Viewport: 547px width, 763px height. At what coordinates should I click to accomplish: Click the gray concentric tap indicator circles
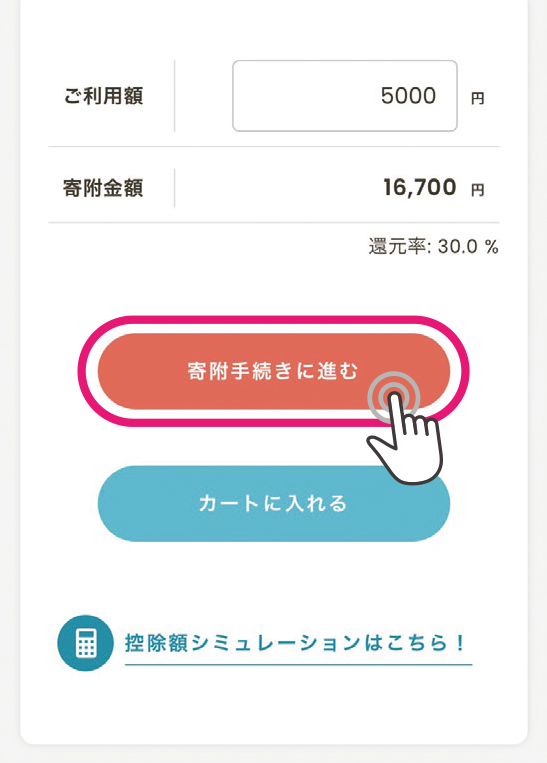tap(393, 398)
